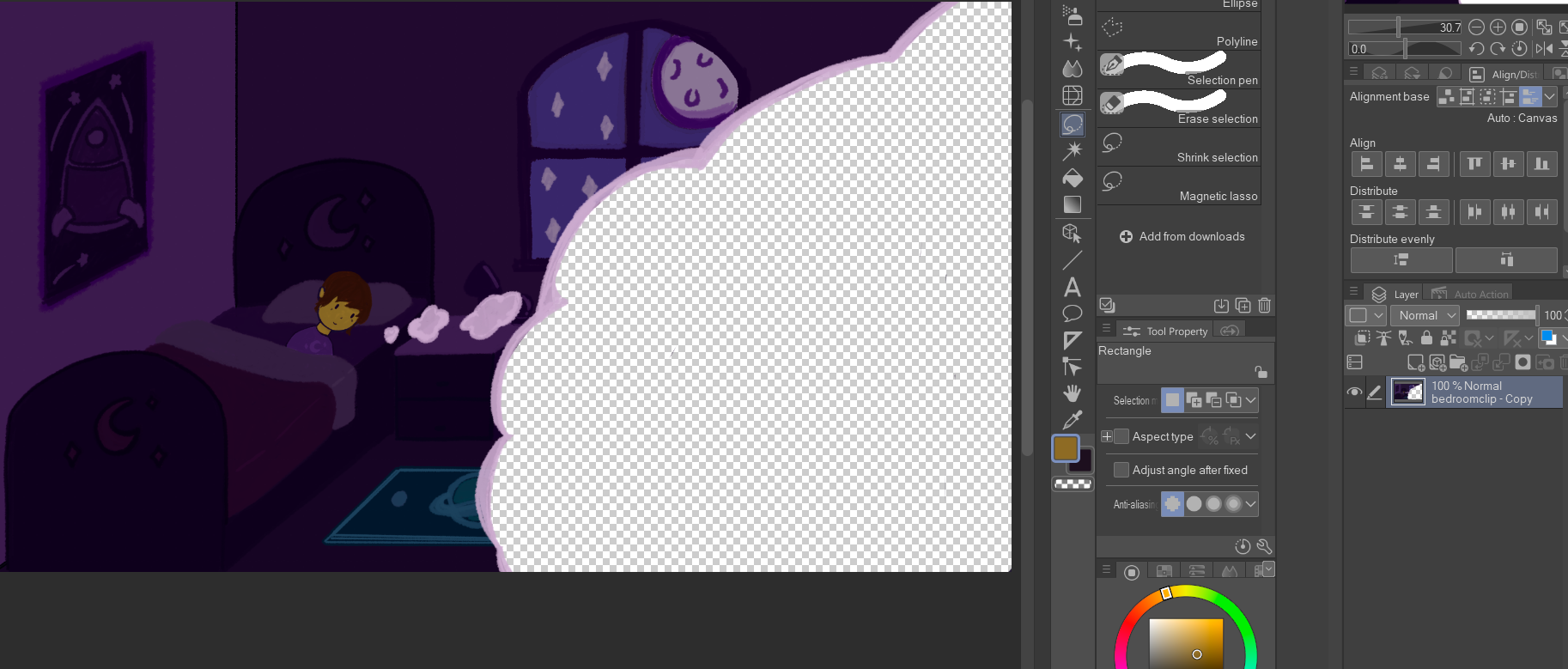The height and width of the screenshot is (669, 1568).
Task: Reset tool properties to initial settings
Action: pyautogui.click(x=1243, y=546)
